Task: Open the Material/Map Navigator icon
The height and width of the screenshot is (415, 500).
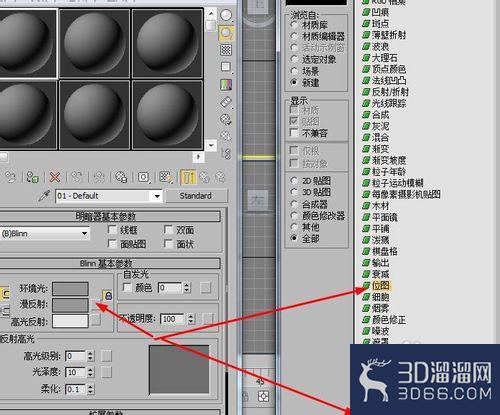Action: coord(226,154)
